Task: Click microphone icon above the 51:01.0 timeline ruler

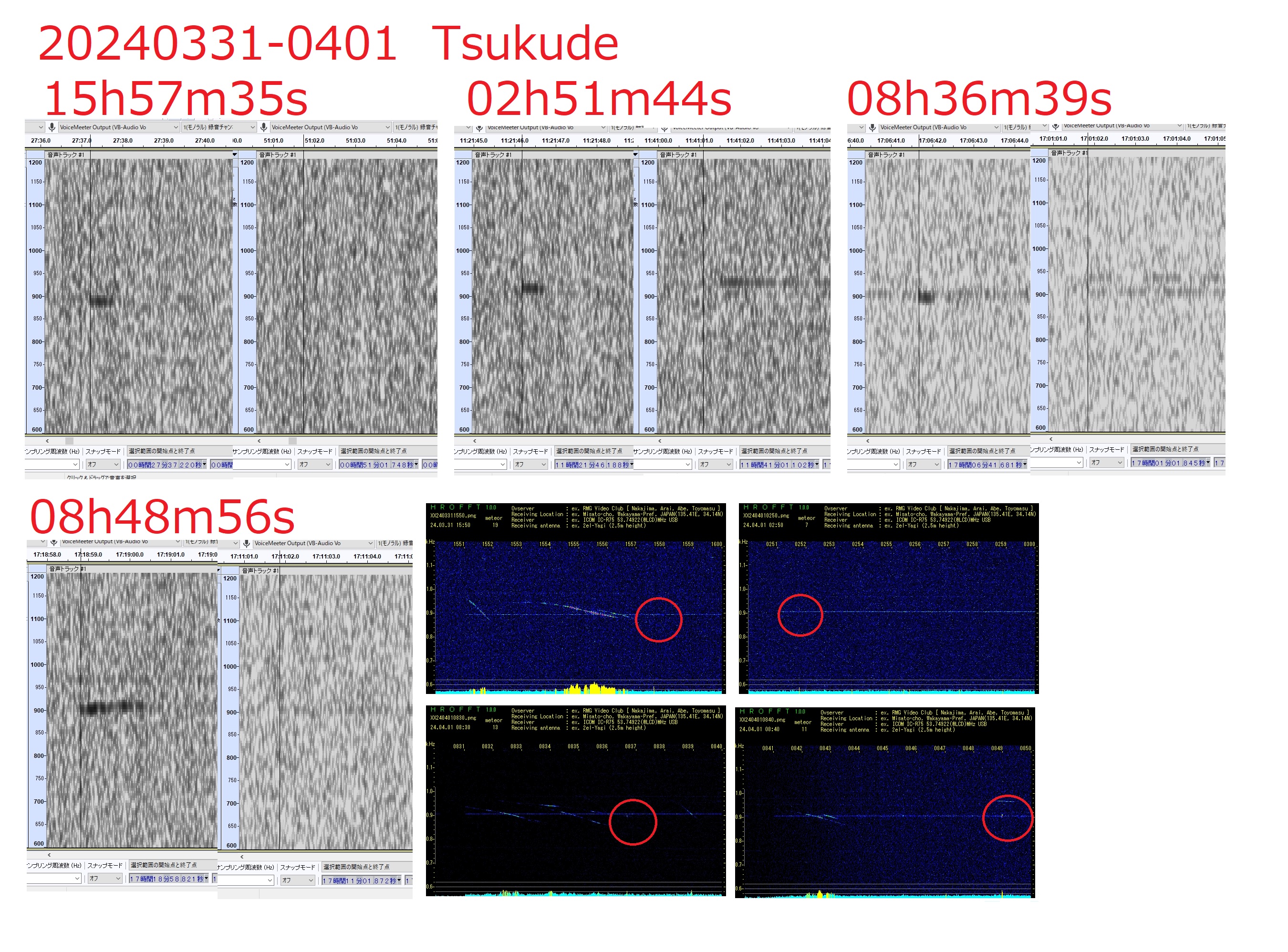Action: click(263, 127)
